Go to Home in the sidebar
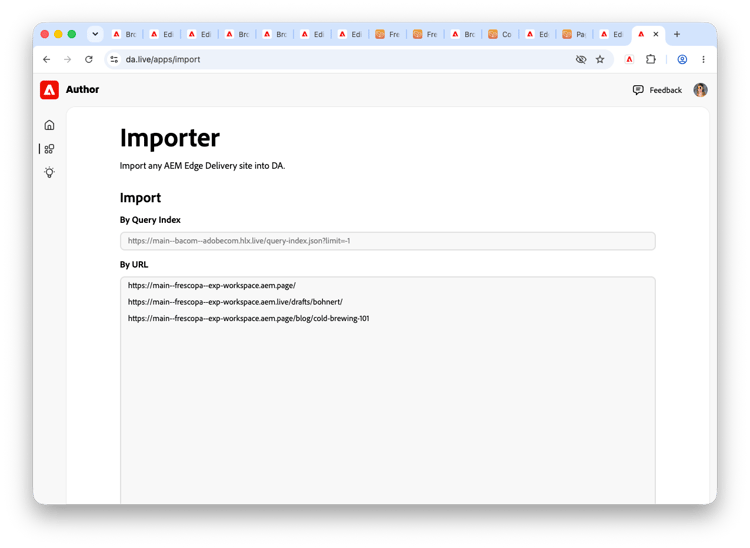Viewport: 750px width, 548px height. [49, 125]
